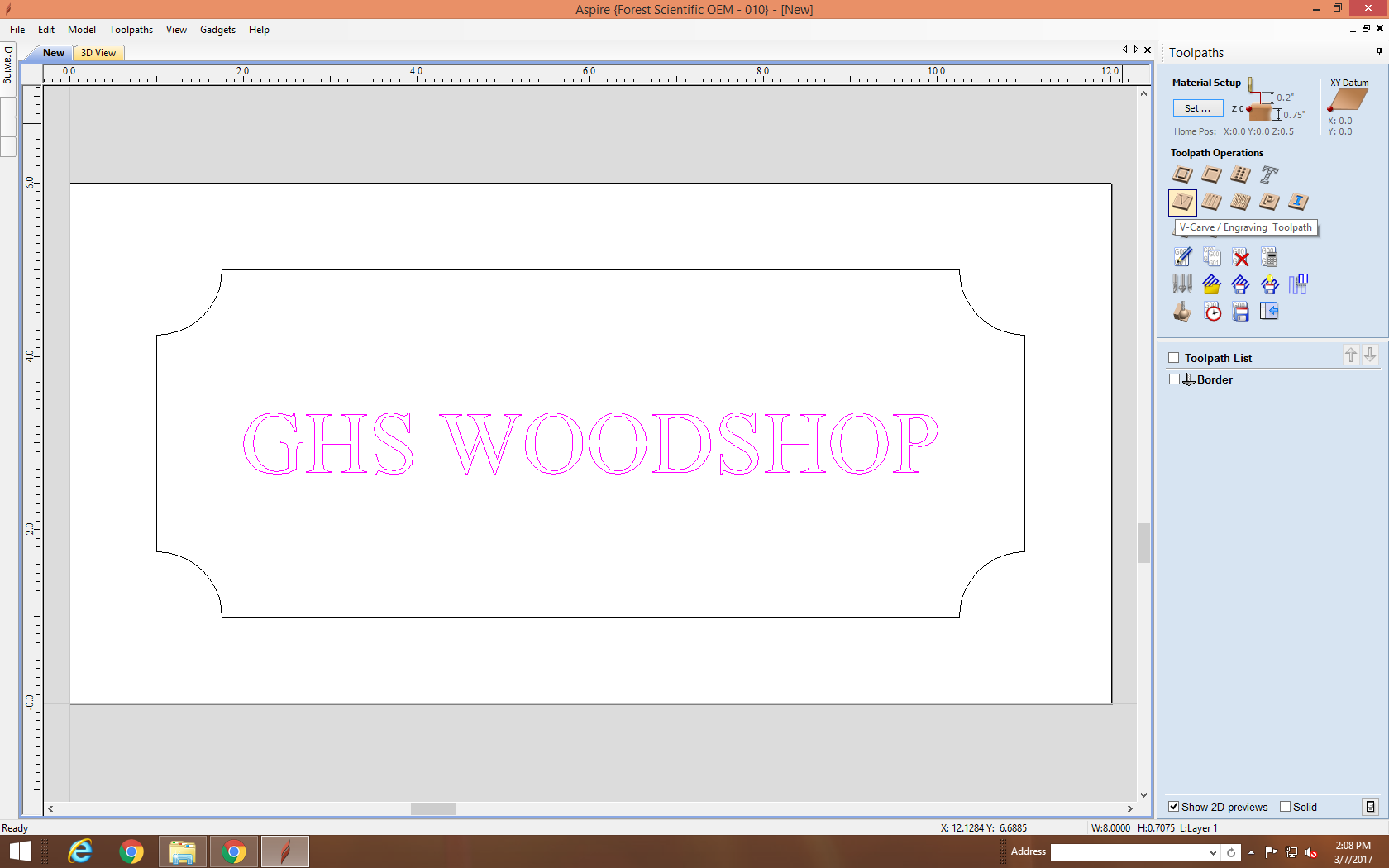The width and height of the screenshot is (1389, 868).
Task: Open the Inlay toolpath tool
Action: pos(1298,202)
